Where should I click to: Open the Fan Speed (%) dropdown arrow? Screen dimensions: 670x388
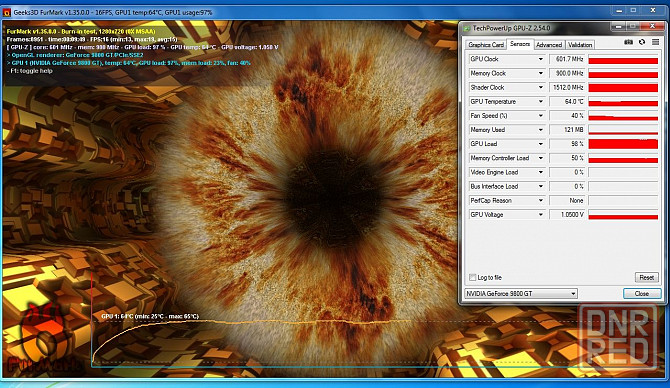pyautogui.click(x=541, y=116)
